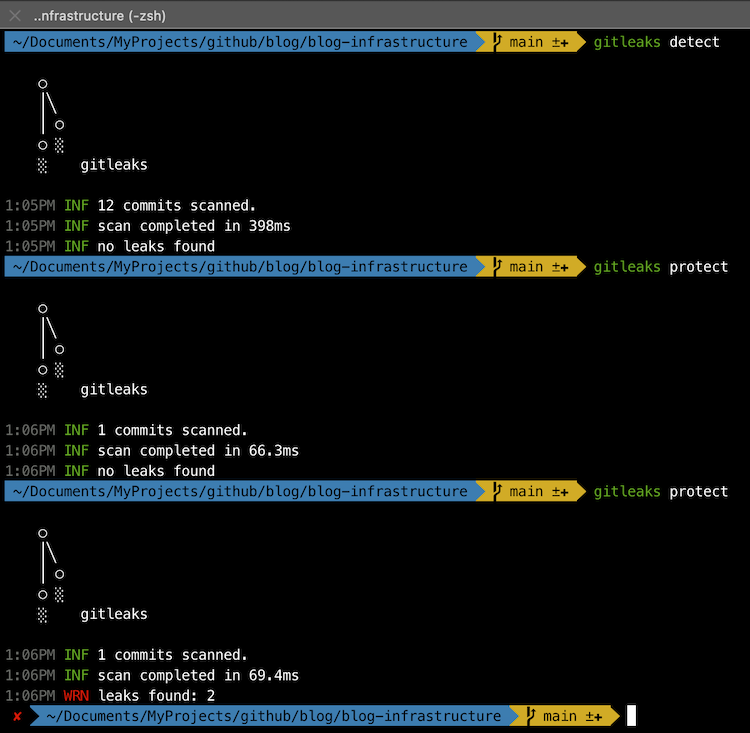The image size is (750, 733).
Task: Click git branch icon beside 'gitleaks detect' prompt
Action: pyautogui.click(x=497, y=42)
